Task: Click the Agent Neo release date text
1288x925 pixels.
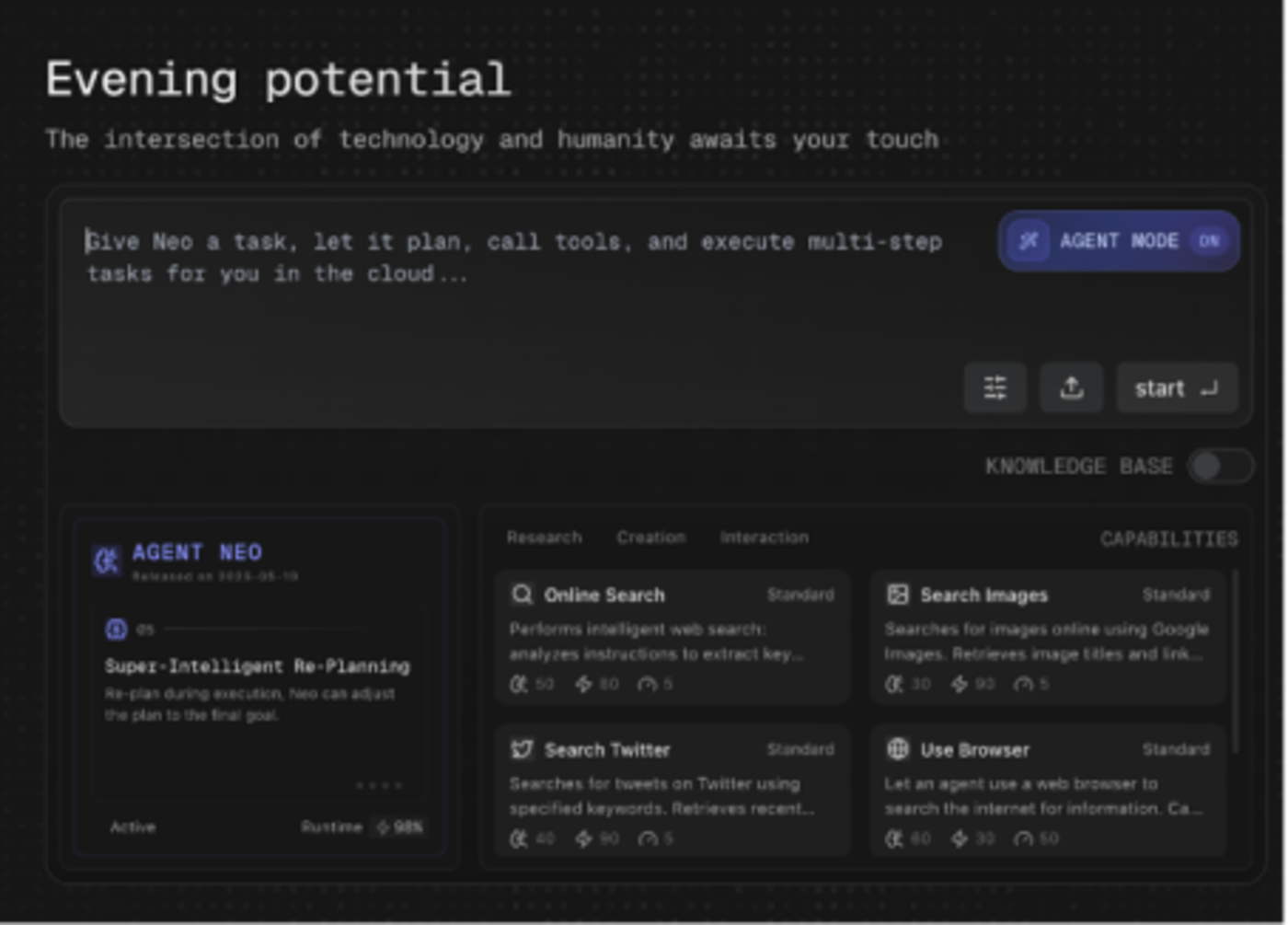Action: point(215,577)
